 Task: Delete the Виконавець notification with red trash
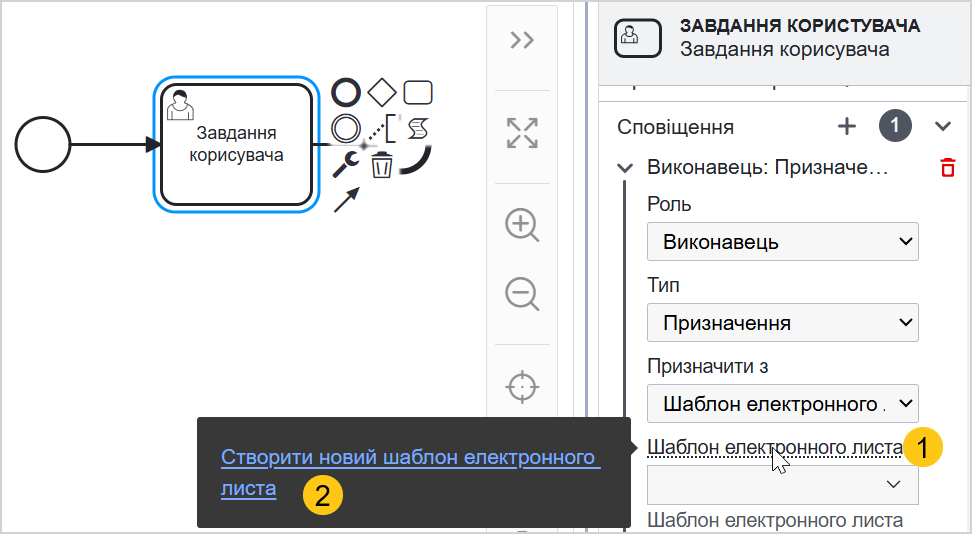click(947, 167)
